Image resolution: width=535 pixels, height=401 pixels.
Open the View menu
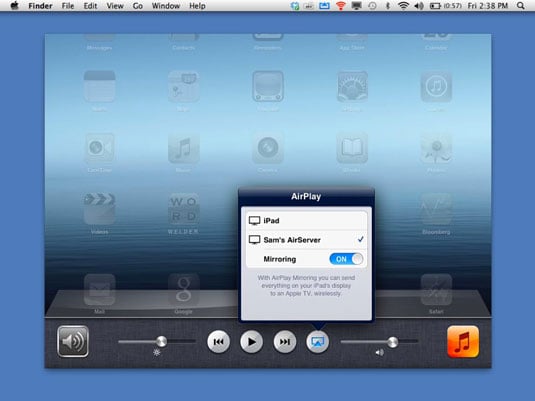tap(115, 6)
